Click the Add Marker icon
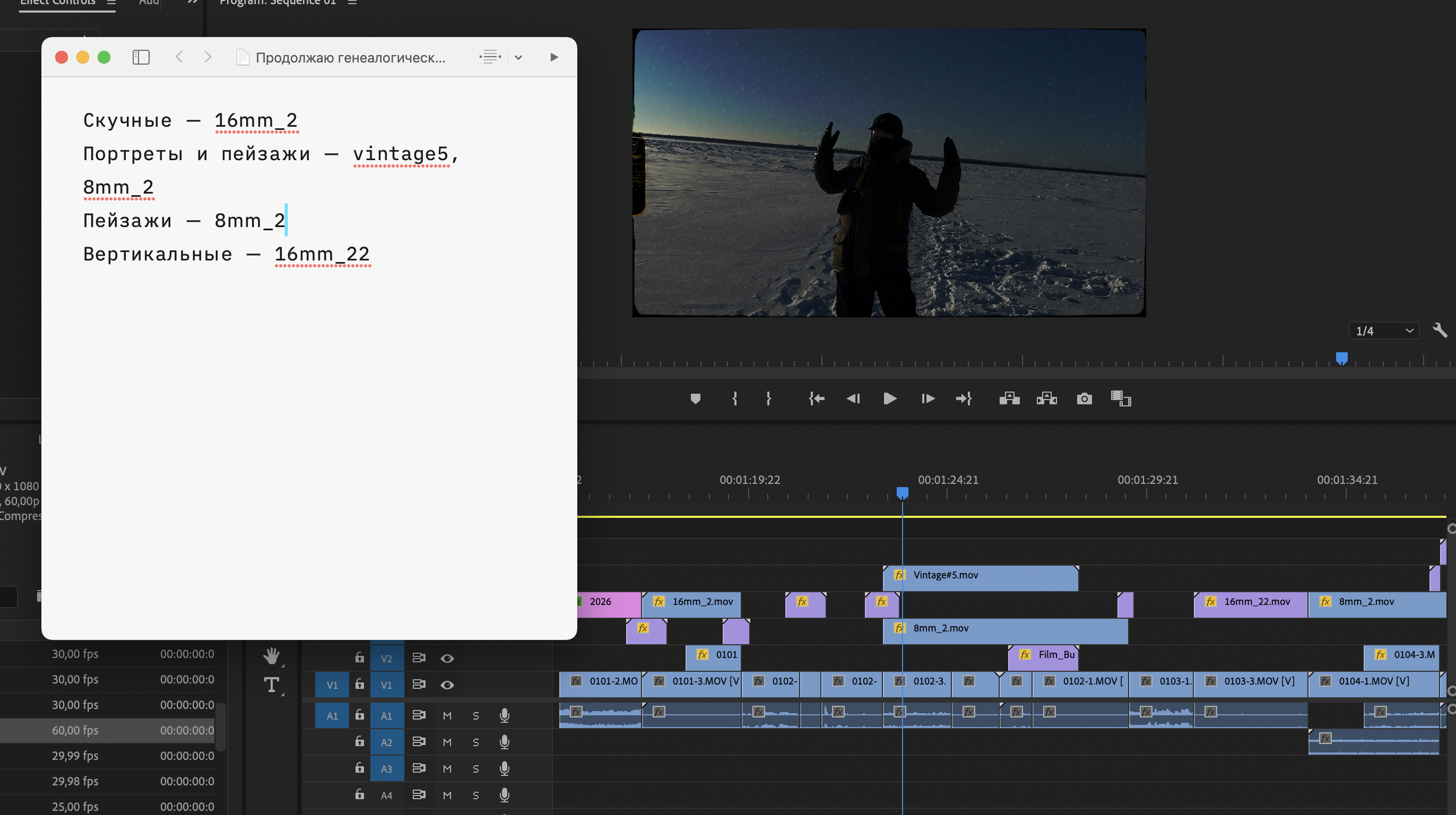Screen dimensions: 1456x815 click(695, 398)
